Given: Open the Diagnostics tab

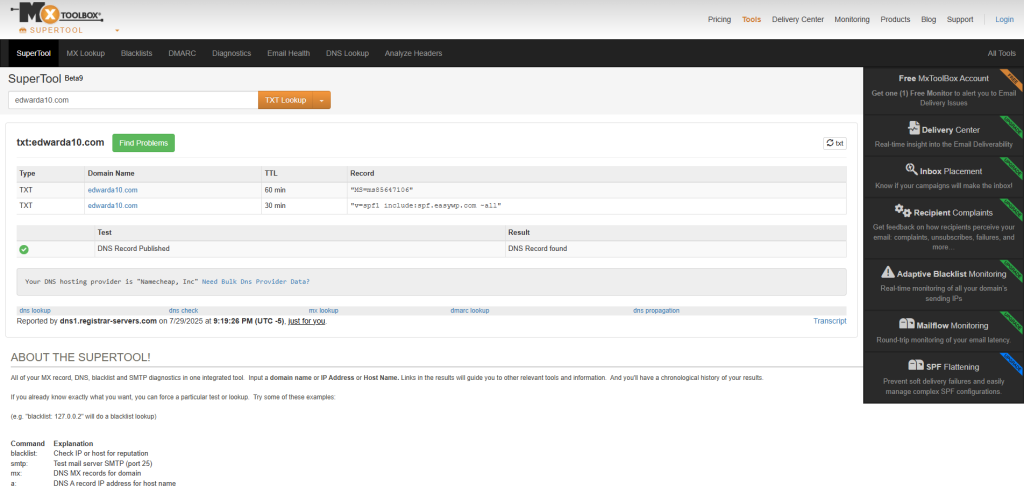Looking at the screenshot, I should [231, 54].
